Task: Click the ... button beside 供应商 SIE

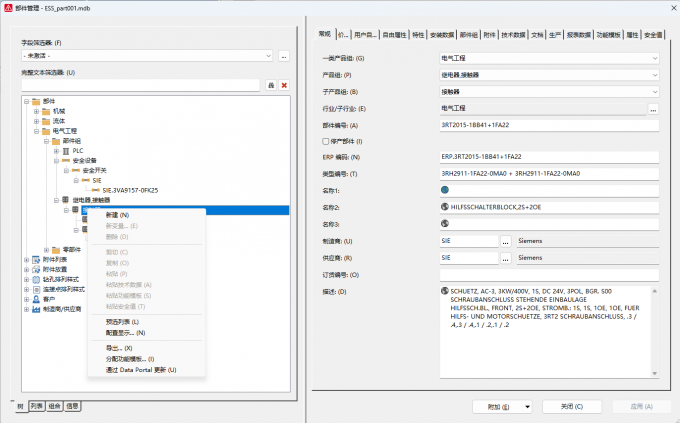Action: pos(505,259)
